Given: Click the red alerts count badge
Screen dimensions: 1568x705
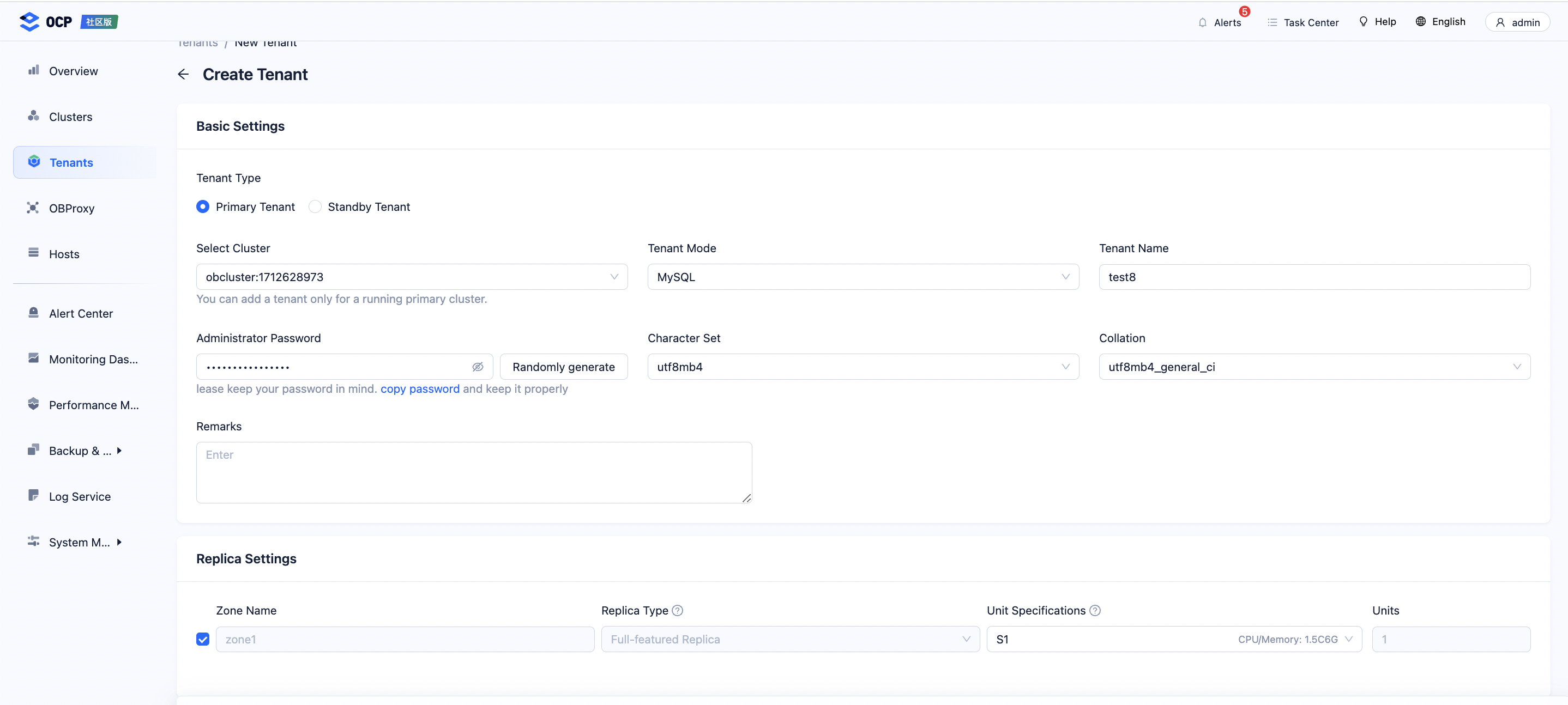Looking at the screenshot, I should [1245, 11].
